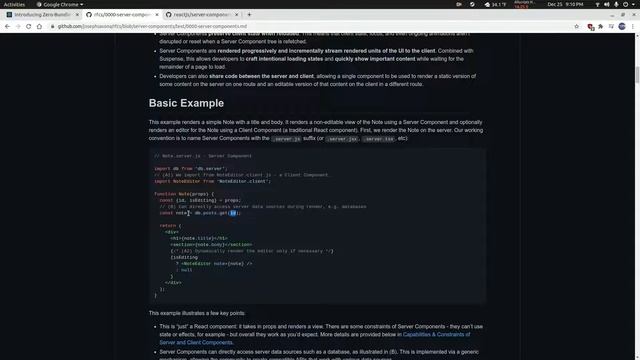Open Capabilities & Constraints of Server link
This screenshot has height=360, width=640.
tap(314, 338)
